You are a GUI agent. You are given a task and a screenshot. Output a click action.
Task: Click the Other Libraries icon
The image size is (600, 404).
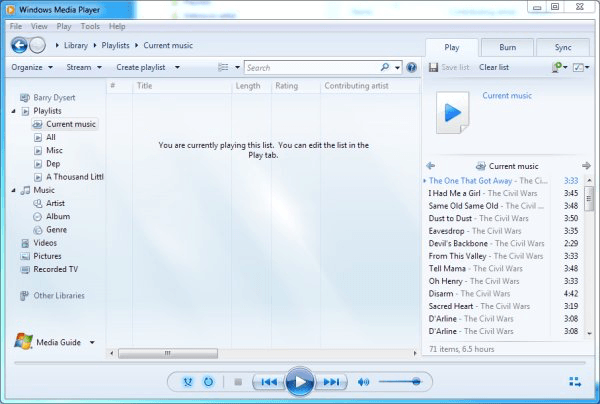[x=24, y=296]
